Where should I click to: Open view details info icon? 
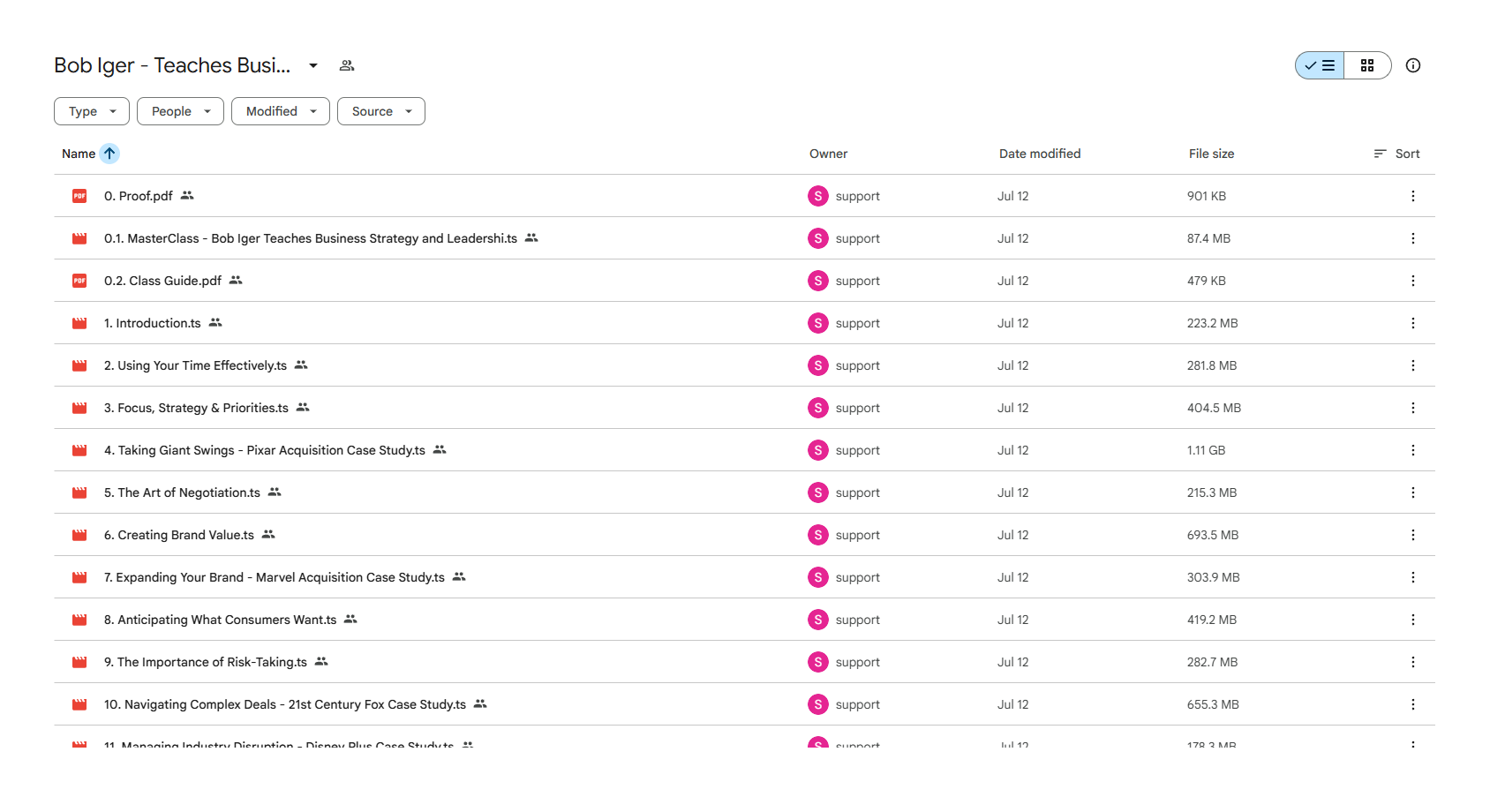tap(1413, 65)
